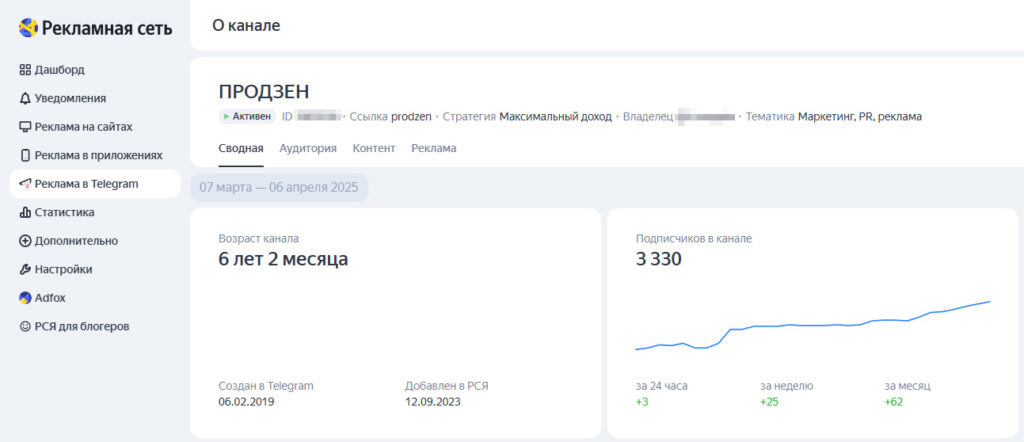Click the Максимальный доход strategy value
Image resolution: width=1024 pixels, height=442 pixels.
[556, 117]
